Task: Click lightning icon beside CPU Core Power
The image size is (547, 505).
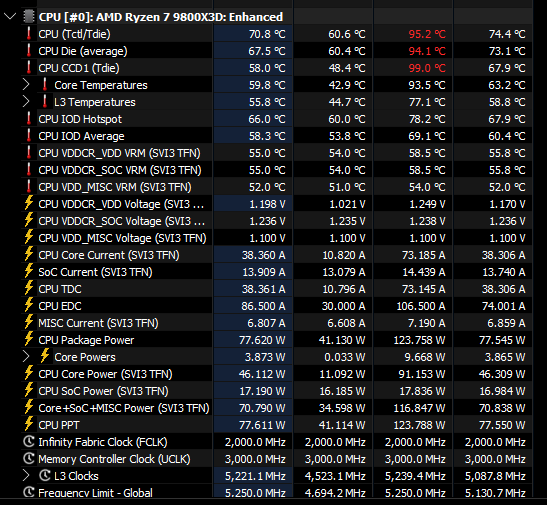Action: pos(29,373)
